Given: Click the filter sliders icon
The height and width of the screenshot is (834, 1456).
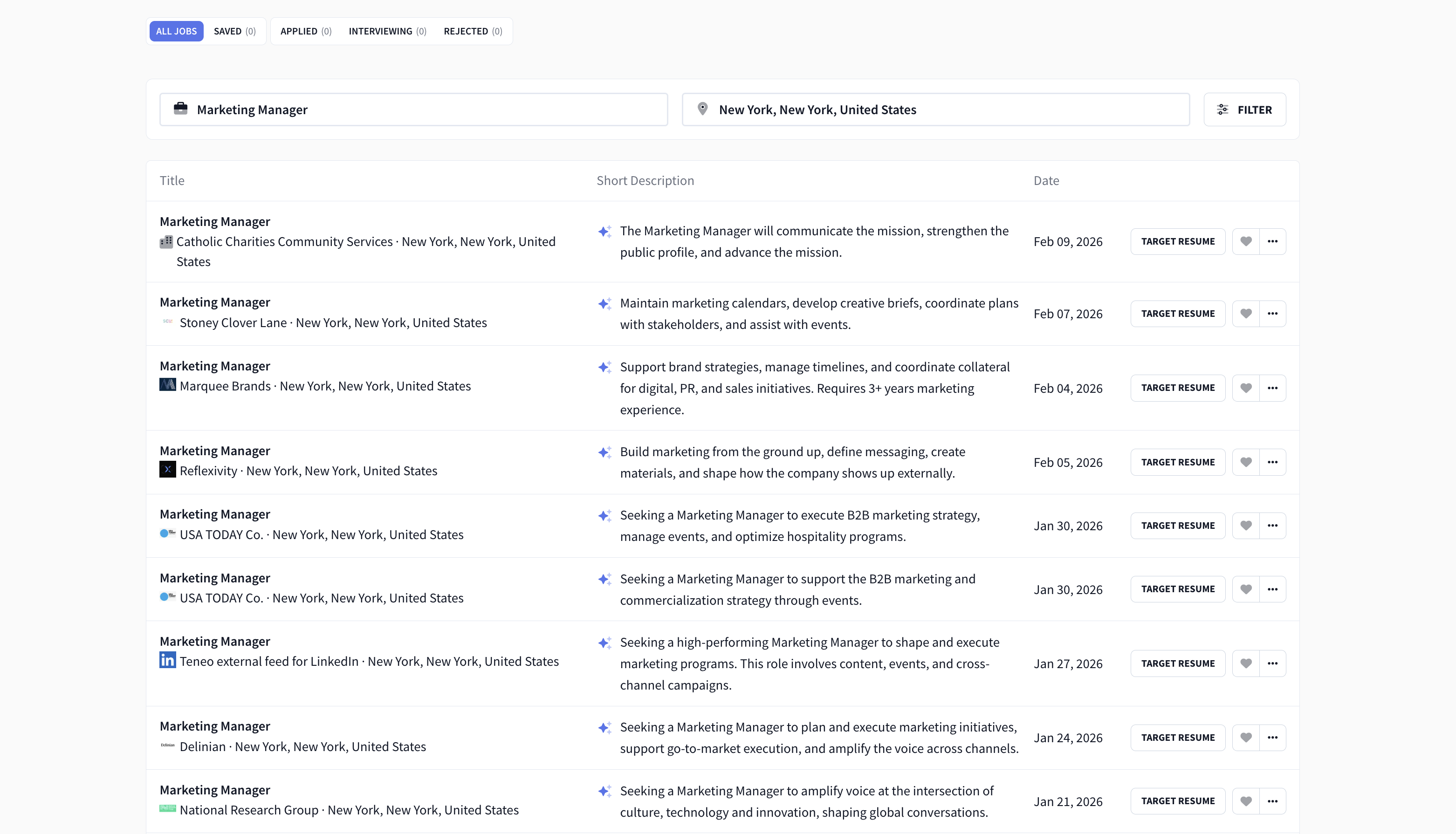Looking at the screenshot, I should [x=1222, y=109].
